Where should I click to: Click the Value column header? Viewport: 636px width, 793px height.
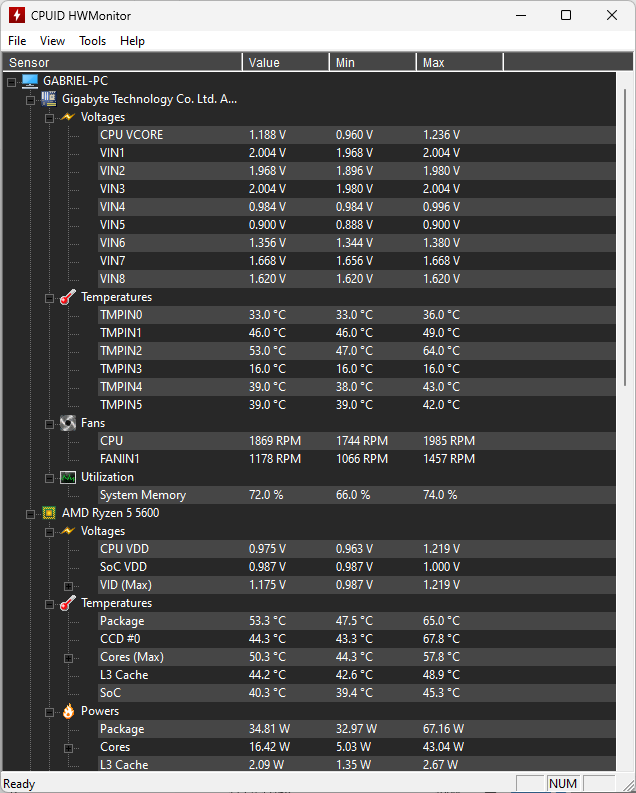(x=286, y=62)
